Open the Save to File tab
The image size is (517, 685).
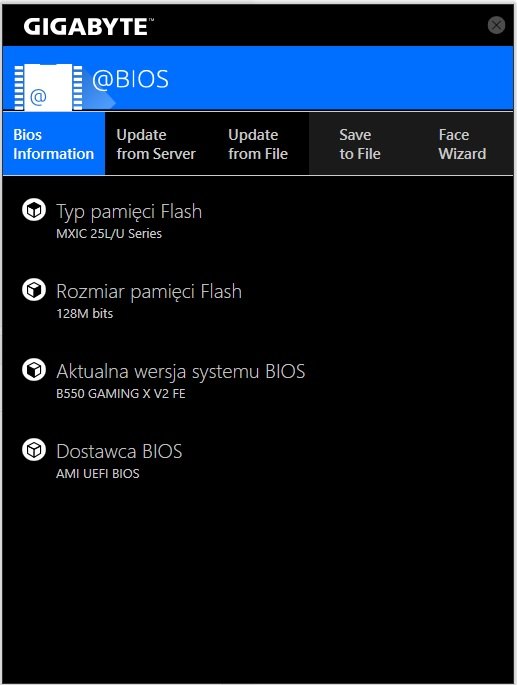(360, 144)
